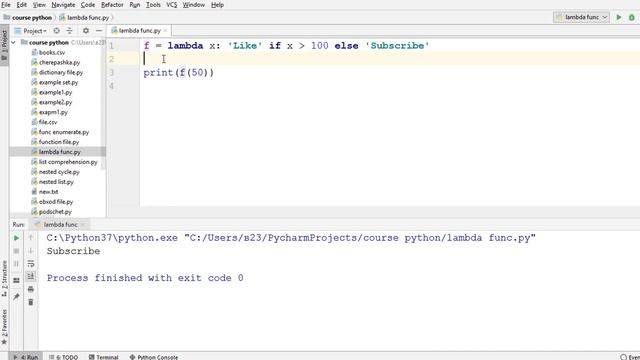Screen dimensions: 640x360
Task: Toggle soft-wrap in Run console
Action: point(31,264)
